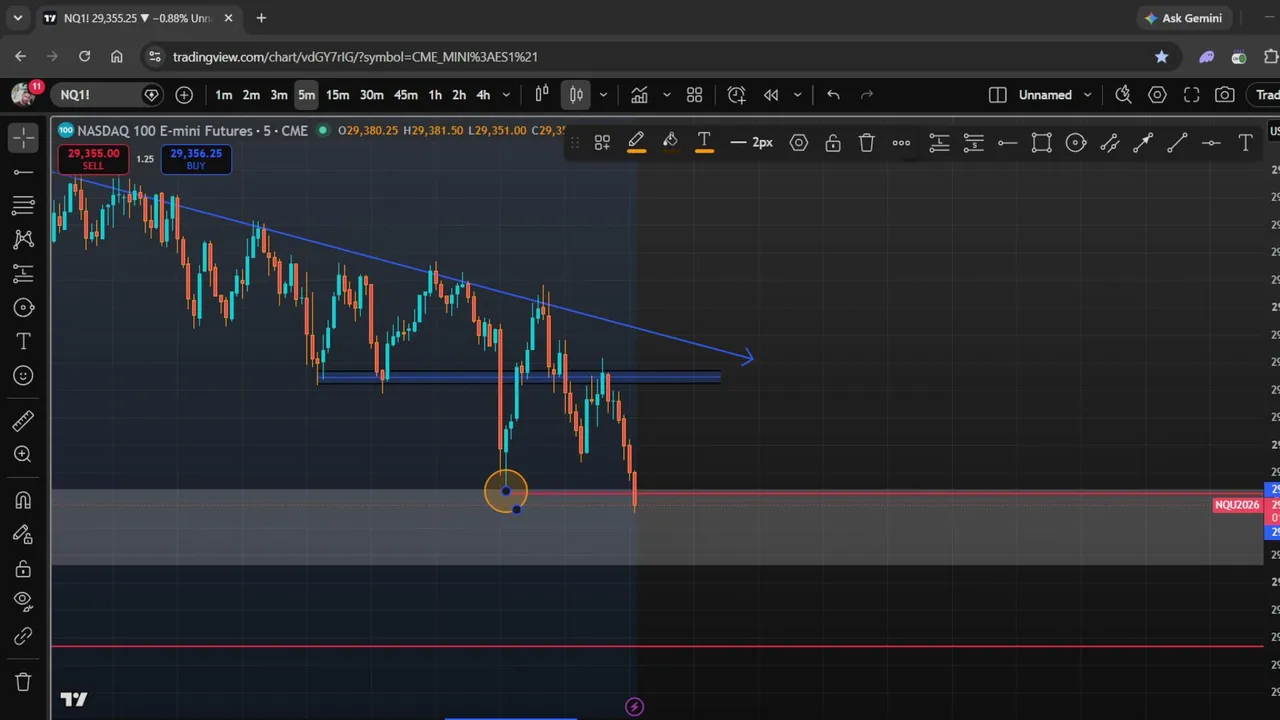Select the 5m timeframe button

306,95
